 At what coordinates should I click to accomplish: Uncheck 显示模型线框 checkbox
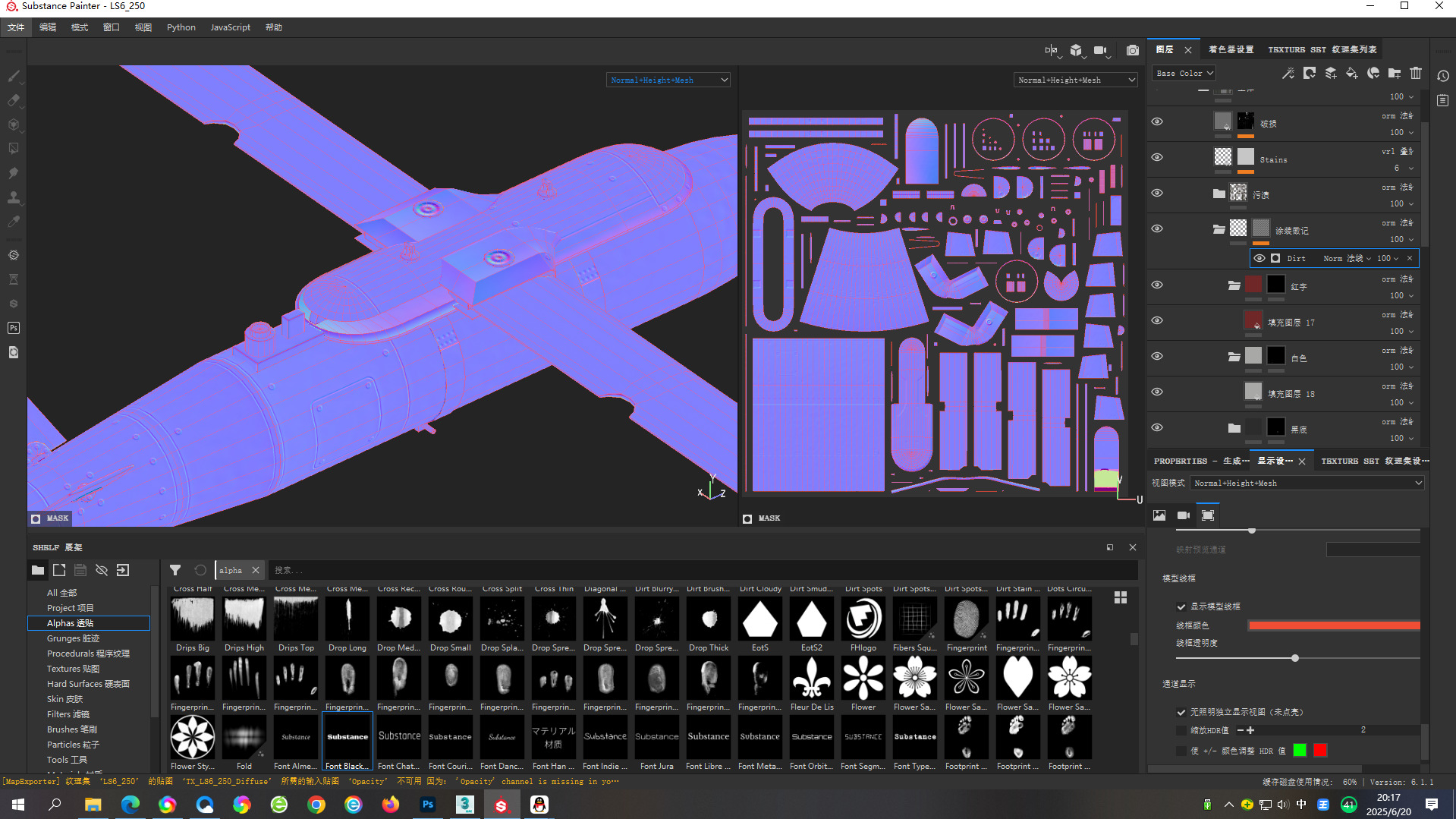(1181, 606)
